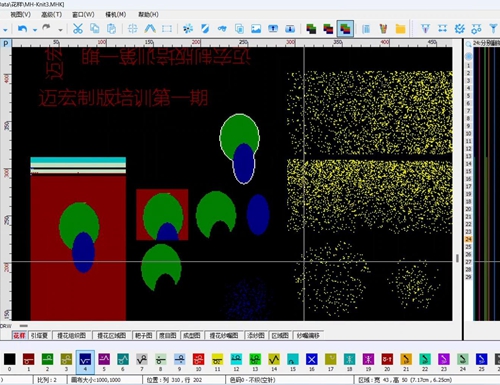Image resolution: width=500 pixels, height=385 pixels.
Task: Toggle the first layered color squares button
Action: (311, 29)
